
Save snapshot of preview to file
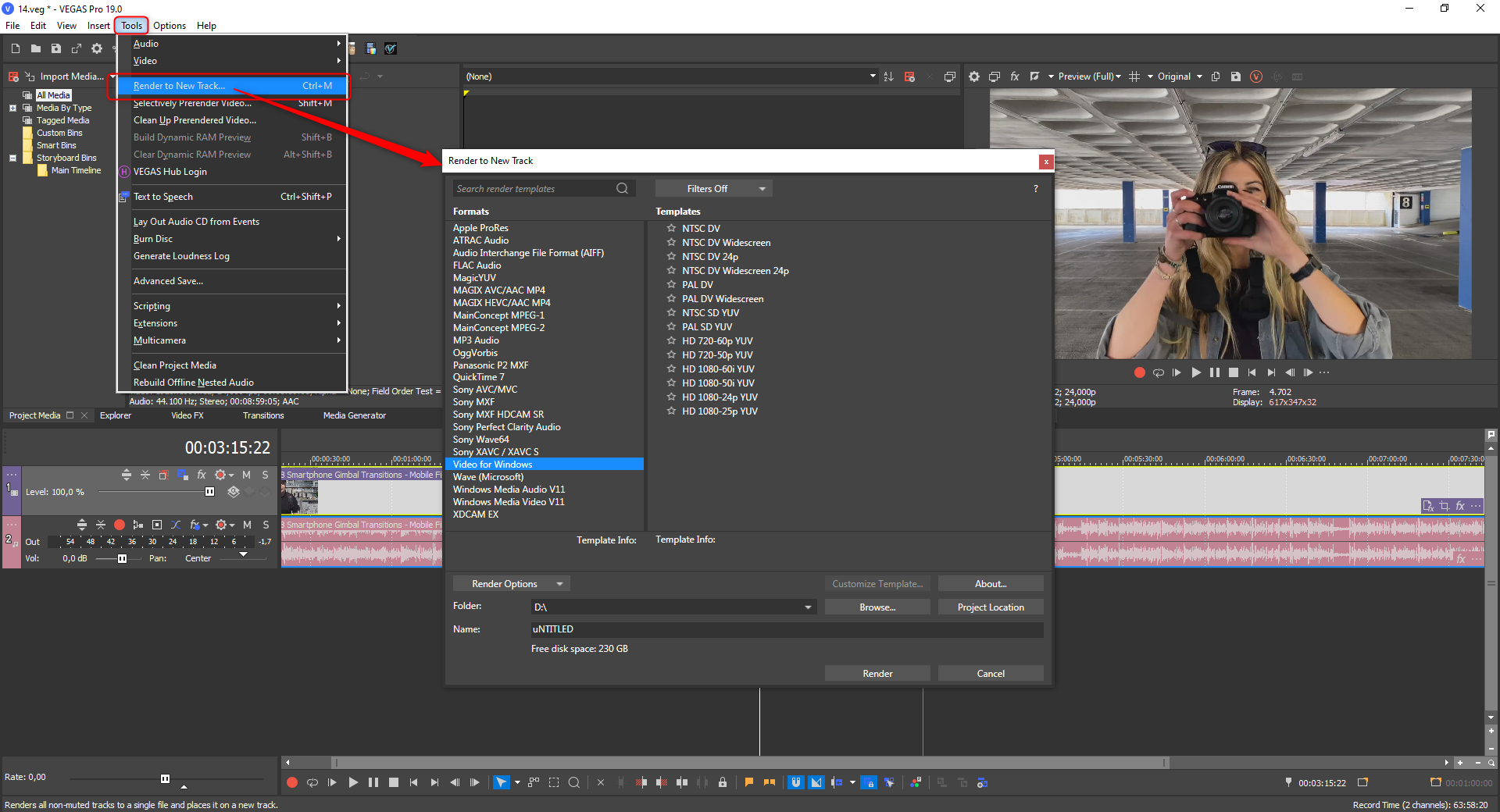click(x=1235, y=77)
